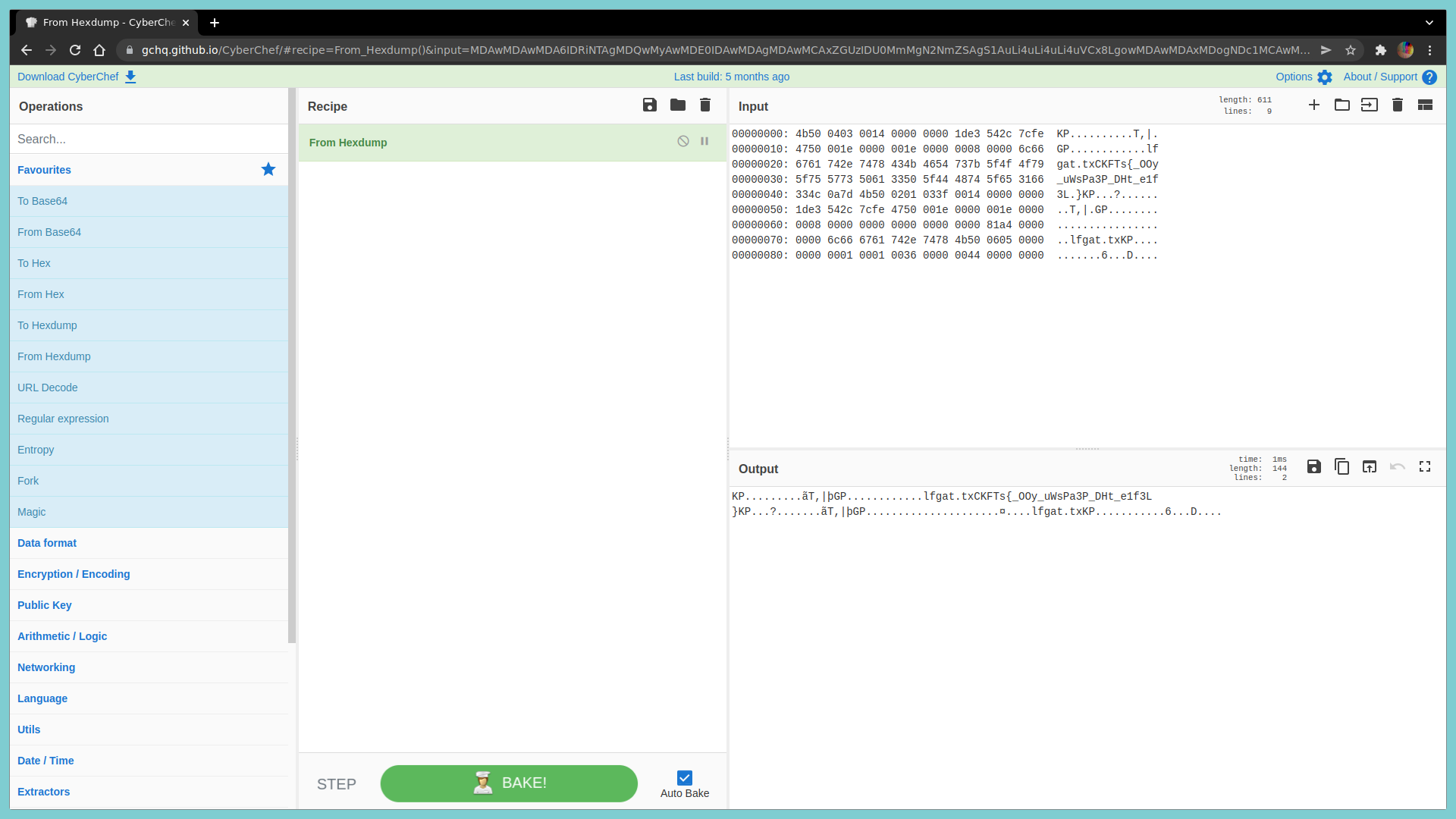The height and width of the screenshot is (819, 1456).
Task: Disable the From Hexdump operation
Action: tap(683, 142)
